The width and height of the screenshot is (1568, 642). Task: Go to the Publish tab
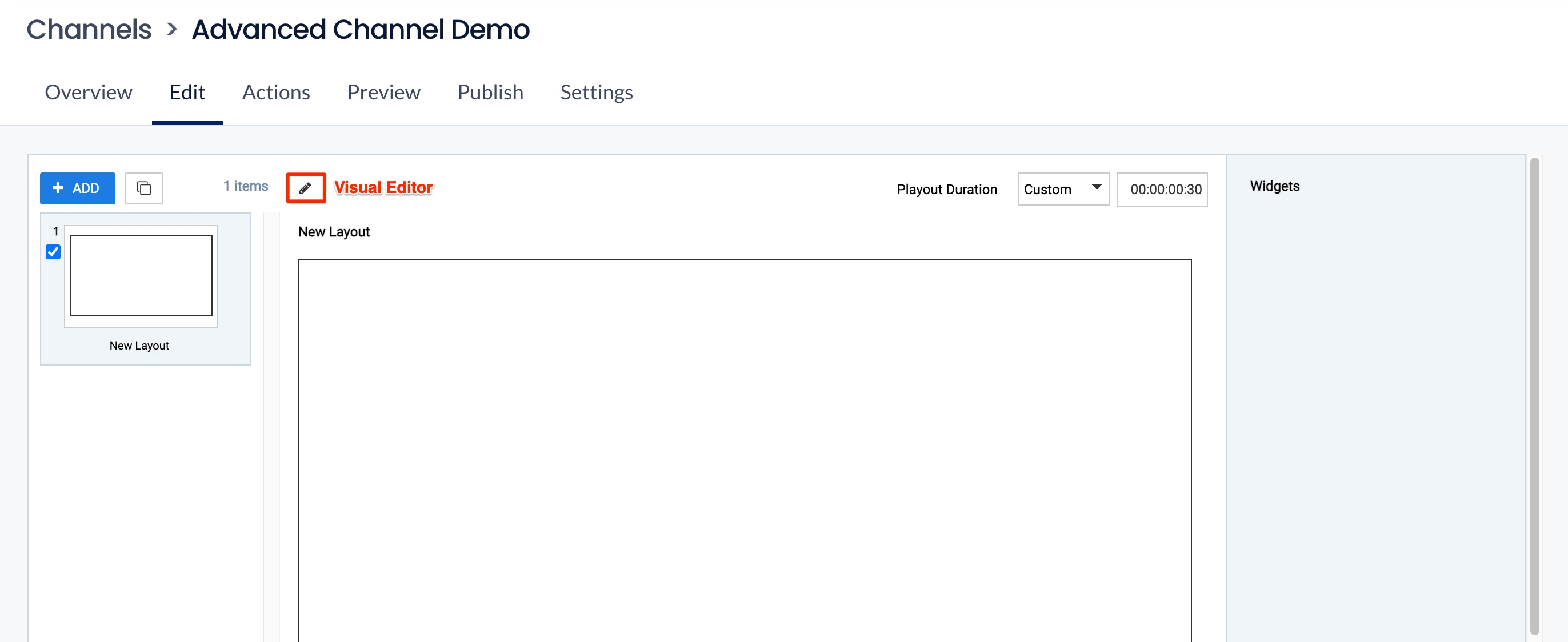pyautogui.click(x=490, y=93)
